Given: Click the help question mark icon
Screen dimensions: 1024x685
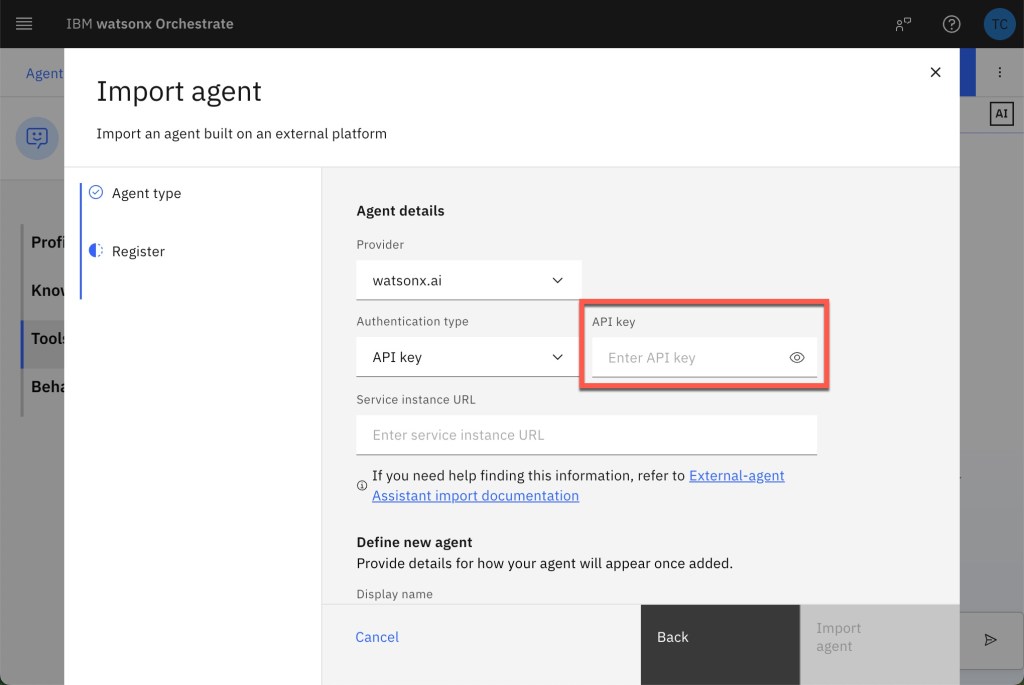Looking at the screenshot, I should click(x=951, y=24).
